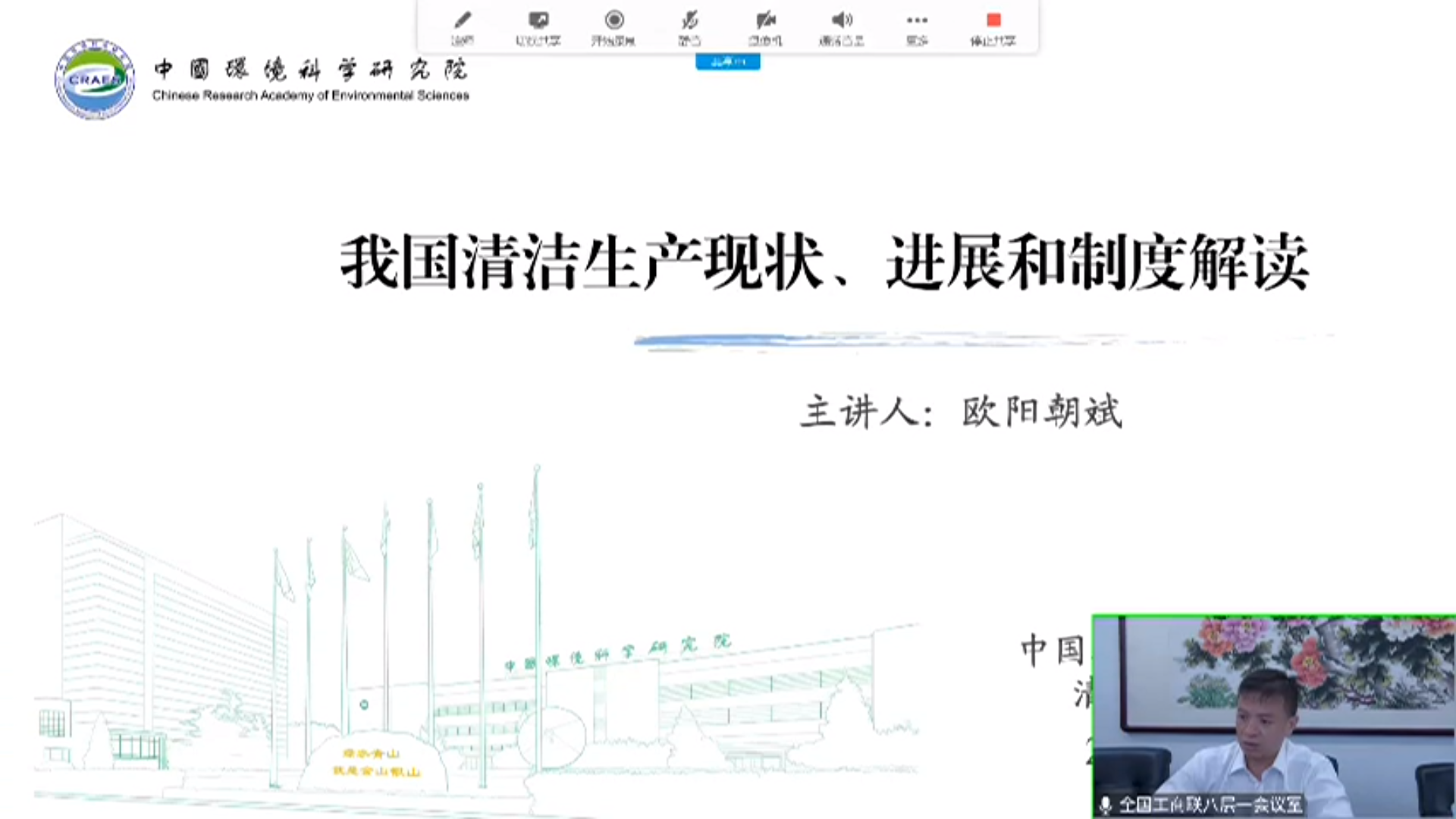Click the stone inscription in building sketch
The height and width of the screenshot is (819, 1456).
click(375, 762)
